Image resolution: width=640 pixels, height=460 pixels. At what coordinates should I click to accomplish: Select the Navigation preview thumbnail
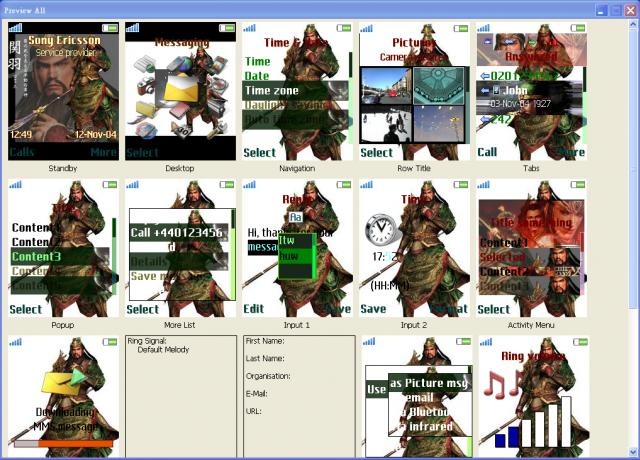coord(297,91)
